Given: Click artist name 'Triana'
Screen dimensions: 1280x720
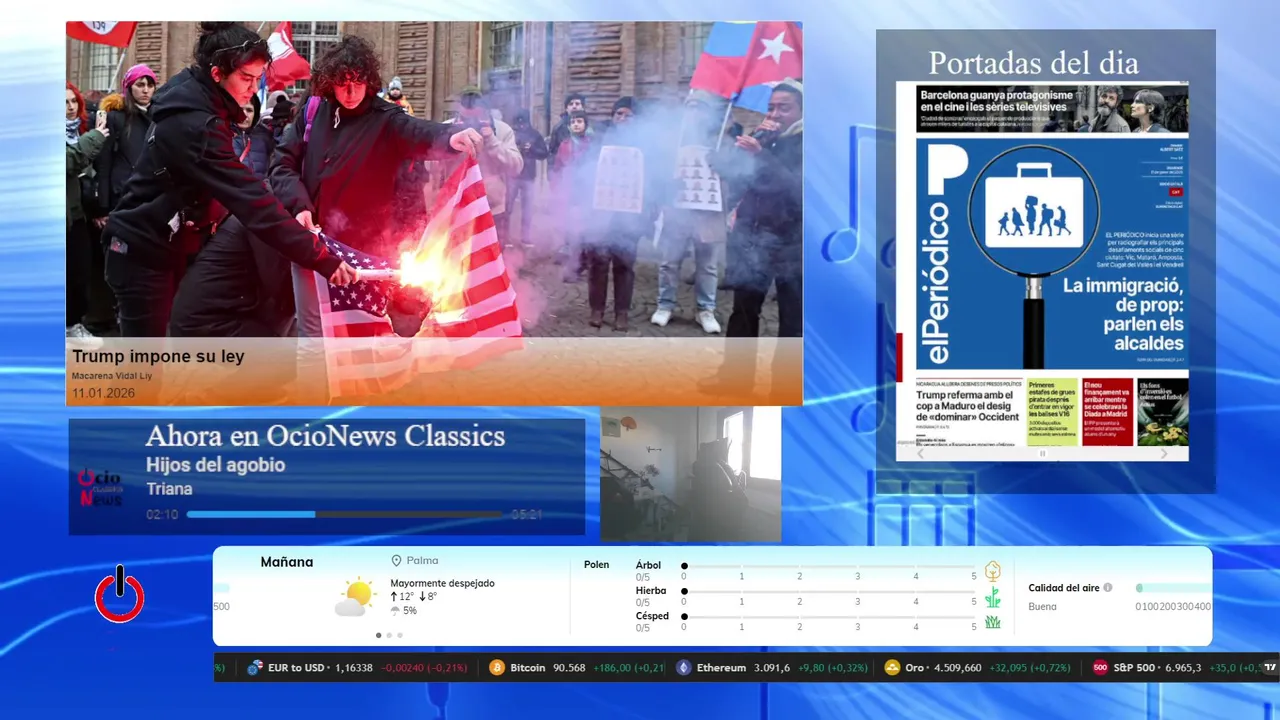Looking at the screenshot, I should coord(169,489).
